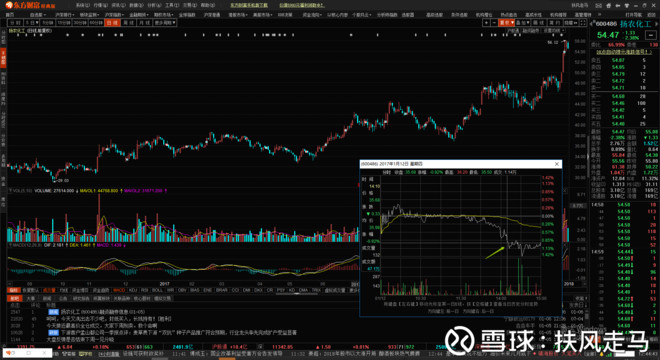The height and width of the screenshot is (360, 660).
Task: Select the KDJ indicator tab
Action: tap(133, 290)
